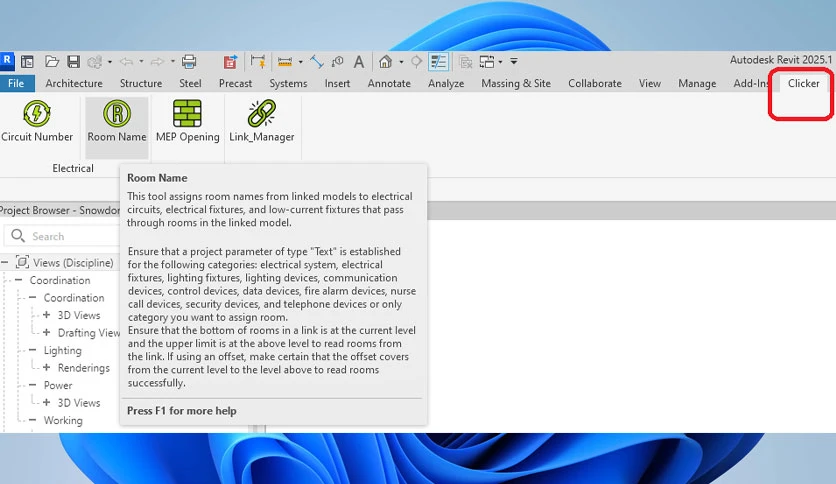Open the Synchronize dropdown arrow
This screenshot has width=836, height=484.
(110, 62)
